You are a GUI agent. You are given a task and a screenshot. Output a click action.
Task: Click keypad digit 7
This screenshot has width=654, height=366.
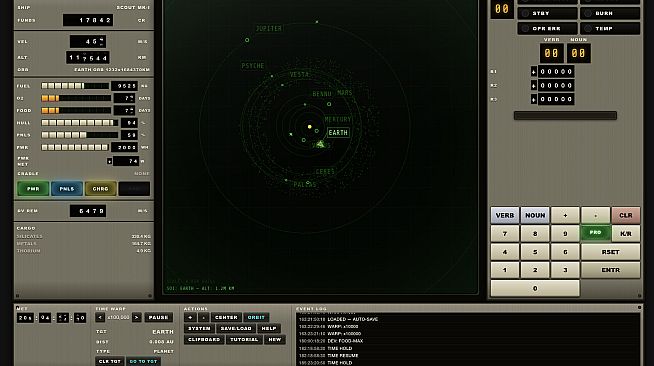[505, 233]
